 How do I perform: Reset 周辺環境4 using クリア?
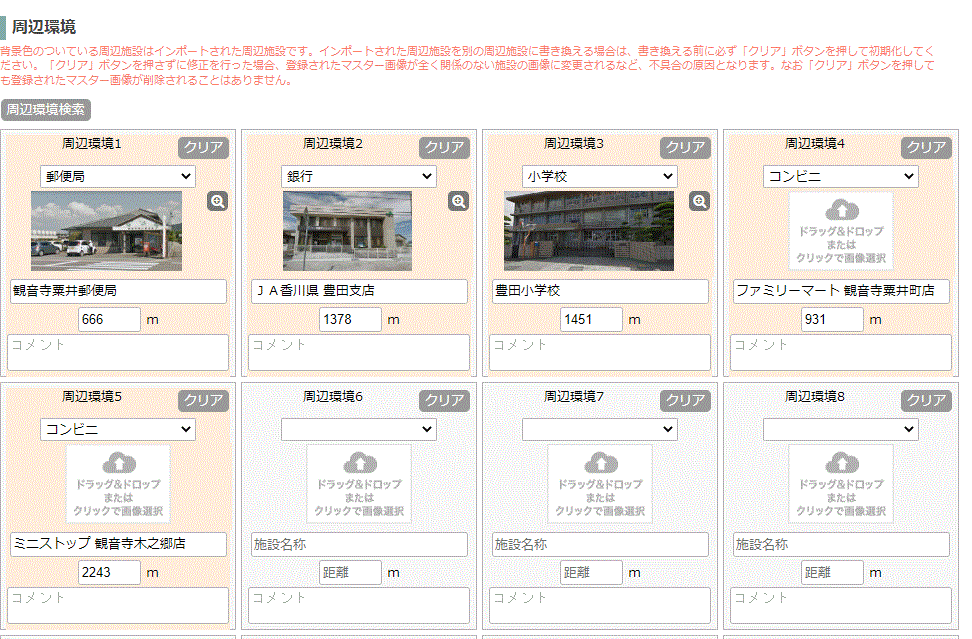pos(926,148)
